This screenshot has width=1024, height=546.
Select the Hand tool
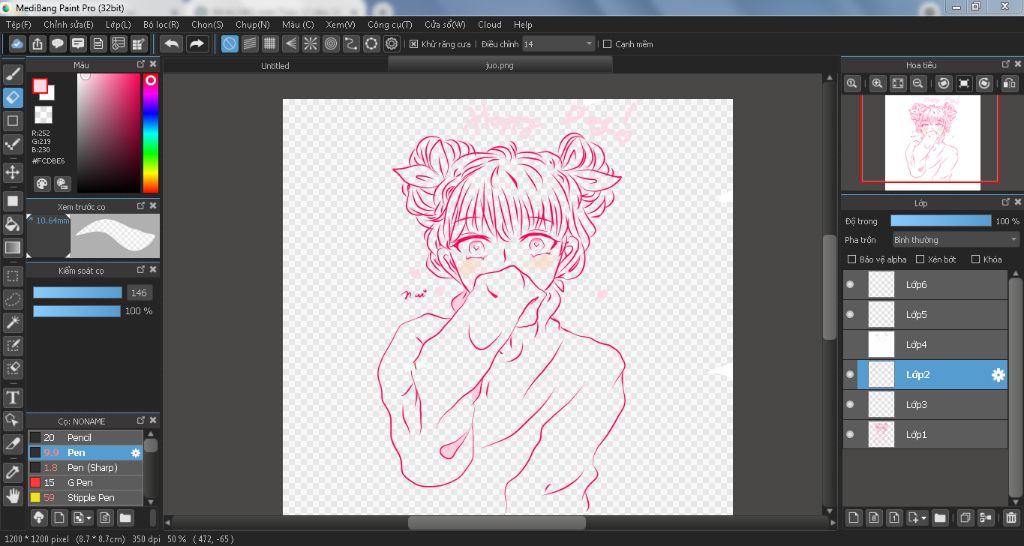coord(13,495)
